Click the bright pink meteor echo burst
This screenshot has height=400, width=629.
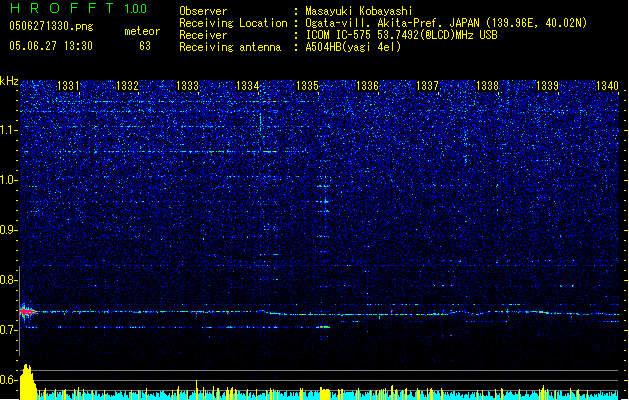pyautogui.click(x=27, y=312)
